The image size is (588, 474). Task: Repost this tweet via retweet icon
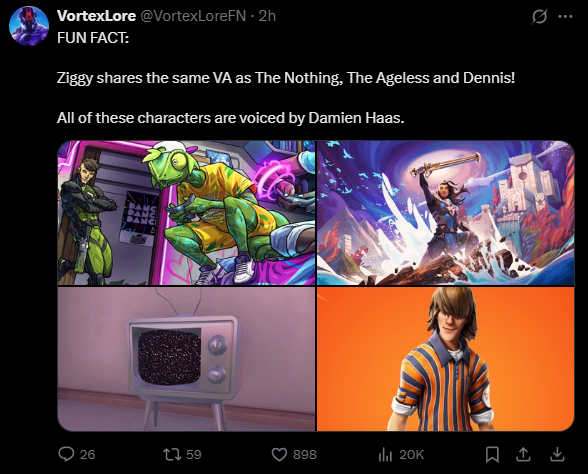(172, 454)
